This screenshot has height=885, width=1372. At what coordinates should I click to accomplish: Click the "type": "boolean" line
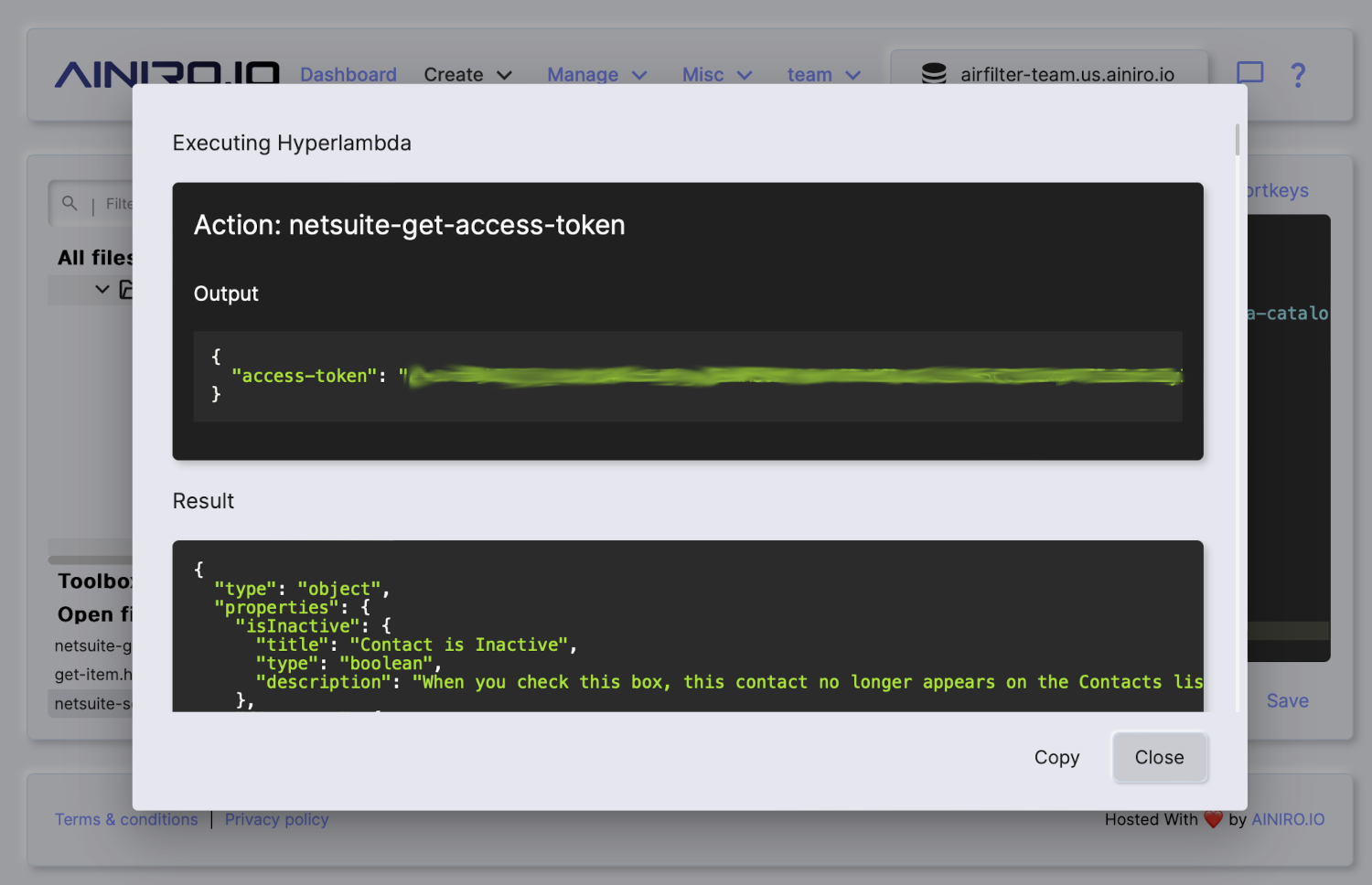348,664
